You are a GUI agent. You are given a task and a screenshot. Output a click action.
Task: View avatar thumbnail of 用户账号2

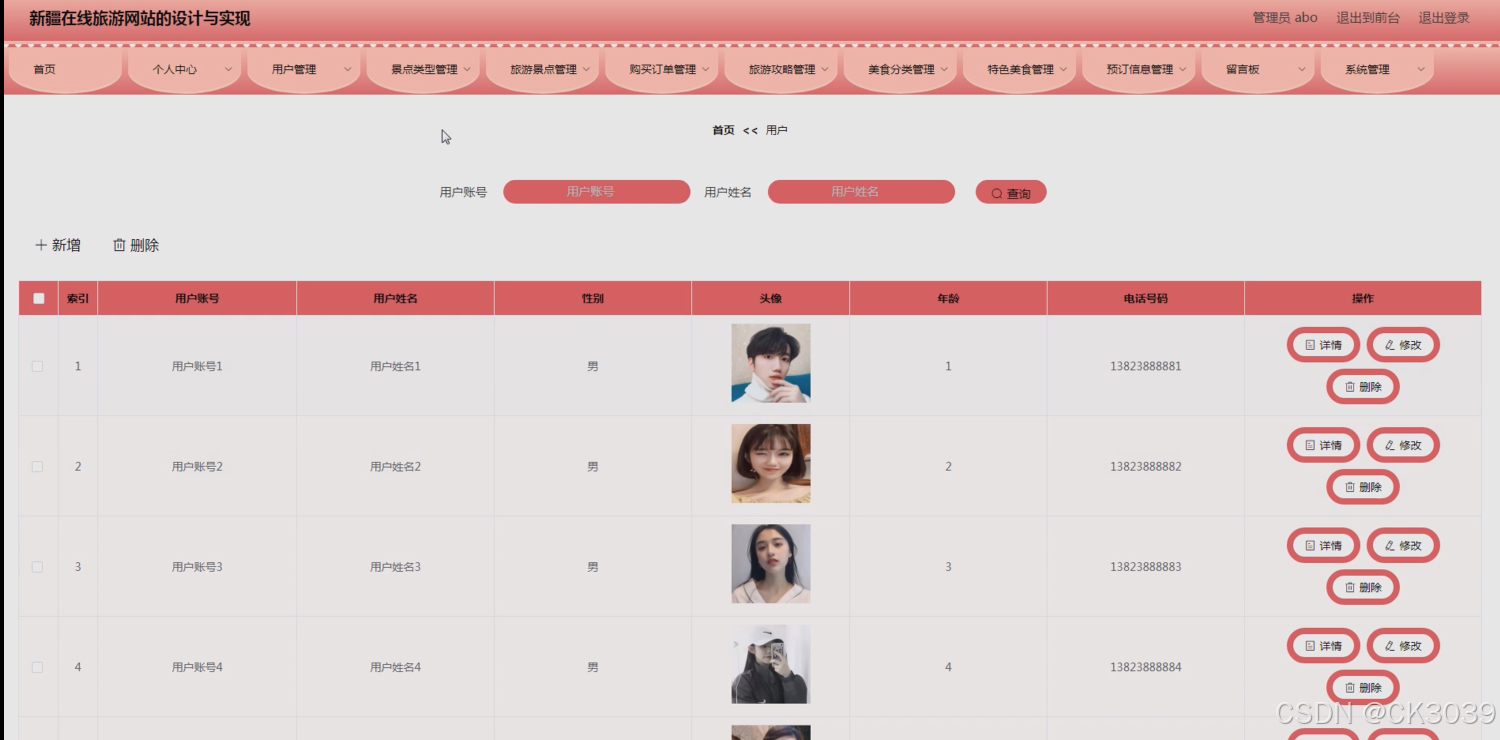point(771,463)
